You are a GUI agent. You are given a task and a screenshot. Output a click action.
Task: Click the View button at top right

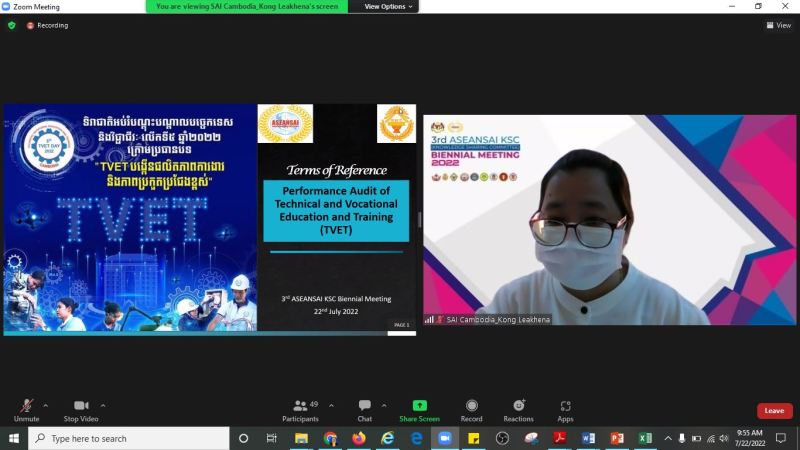778,25
